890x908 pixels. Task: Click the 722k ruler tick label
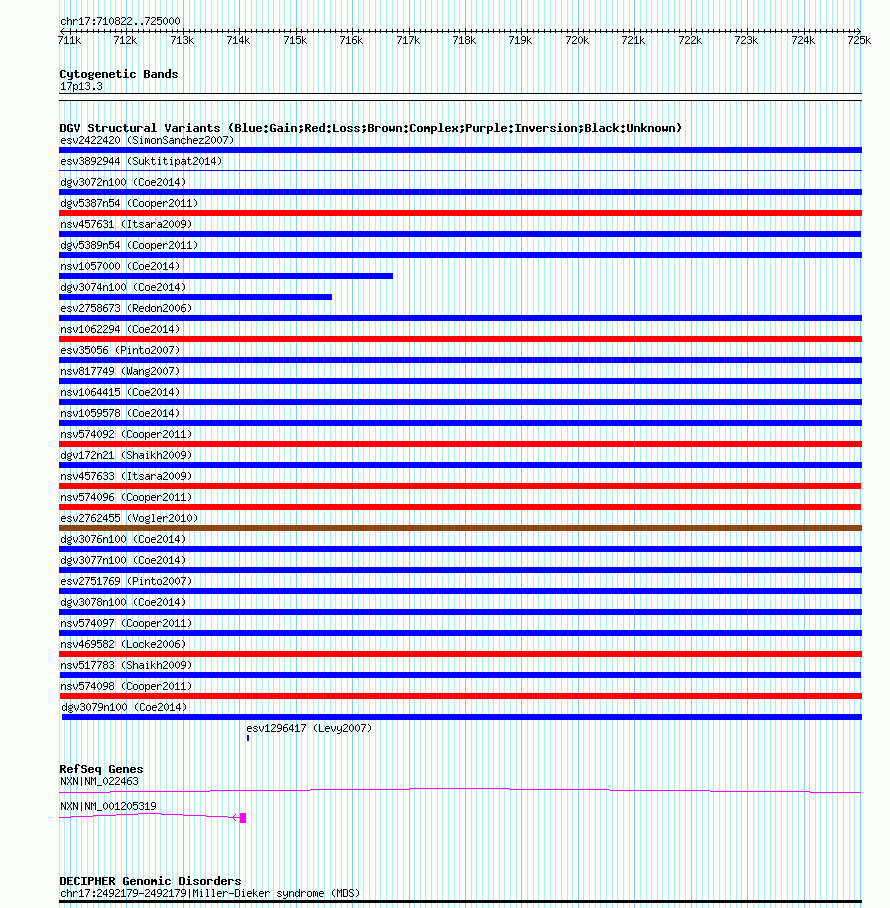click(x=690, y=41)
